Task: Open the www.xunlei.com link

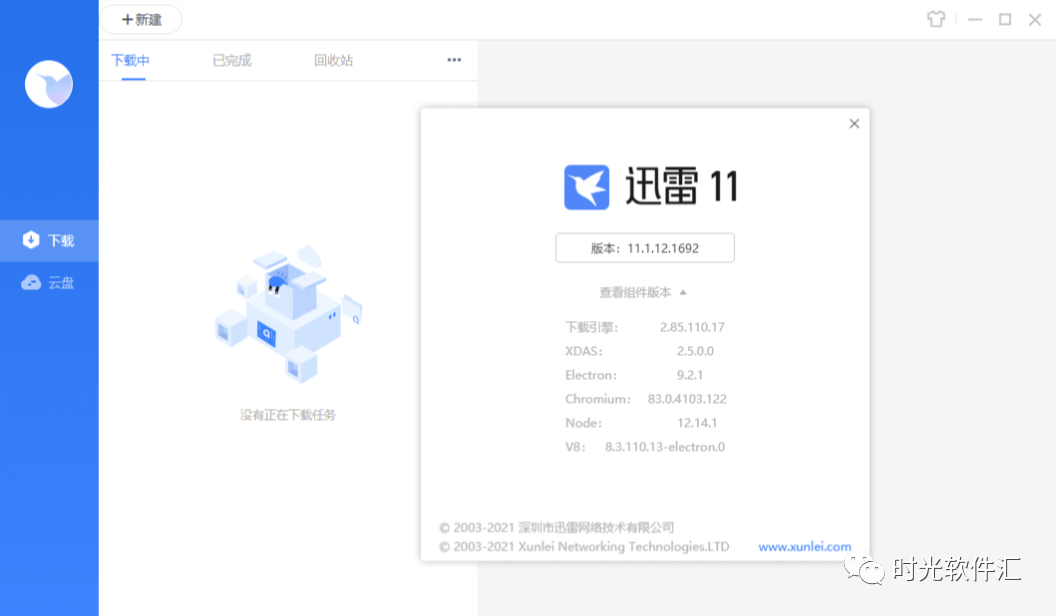Action: pyautogui.click(x=805, y=547)
